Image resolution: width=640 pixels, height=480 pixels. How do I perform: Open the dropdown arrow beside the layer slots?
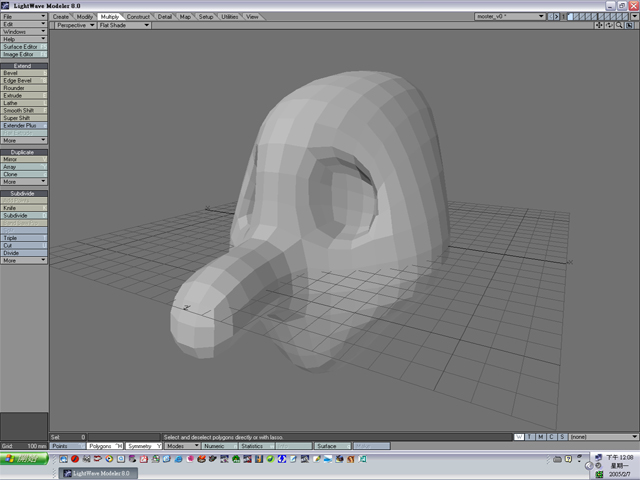tap(635, 17)
